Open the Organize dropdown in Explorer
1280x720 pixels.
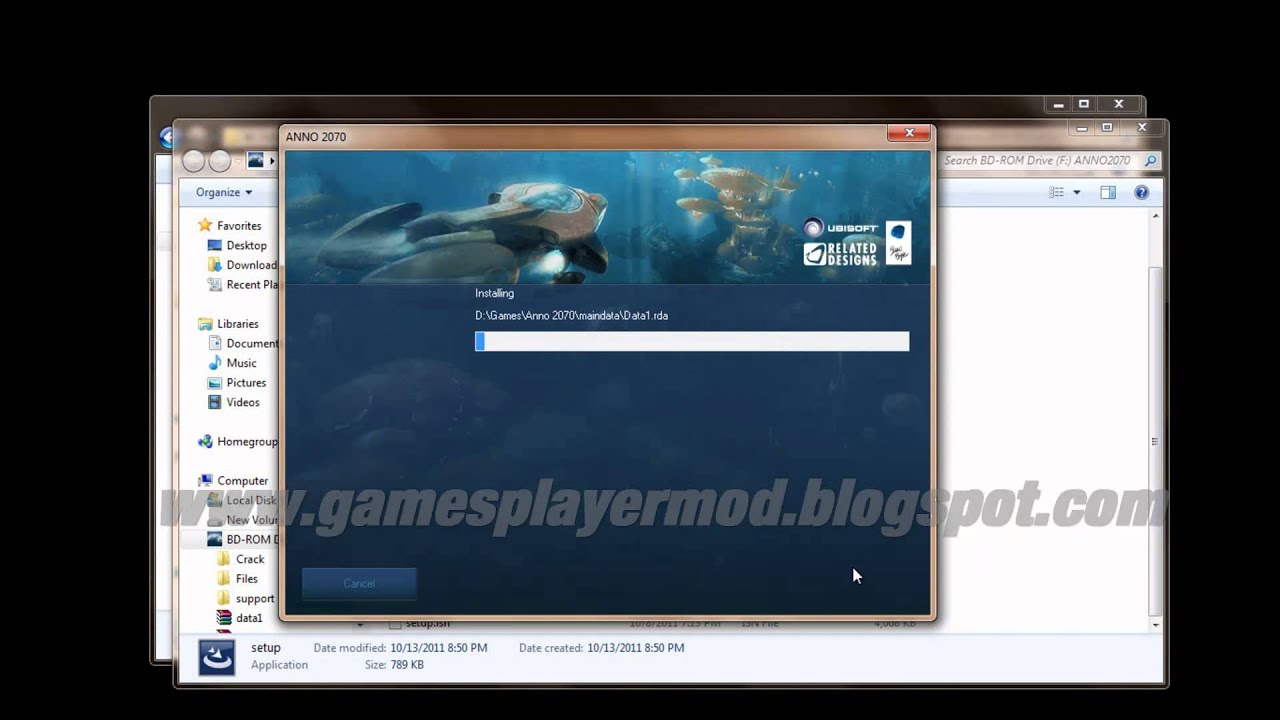[x=224, y=192]
